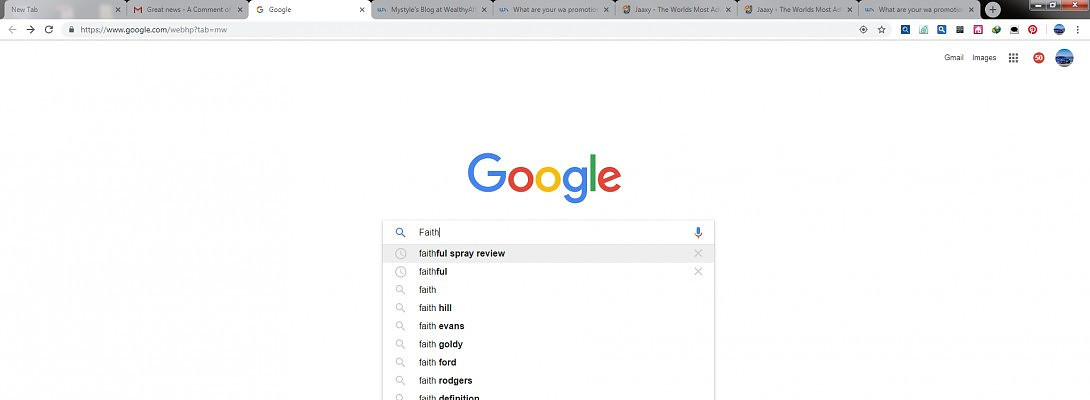
Task: Go forward with the browser arrow
Action: coord(30,30)
